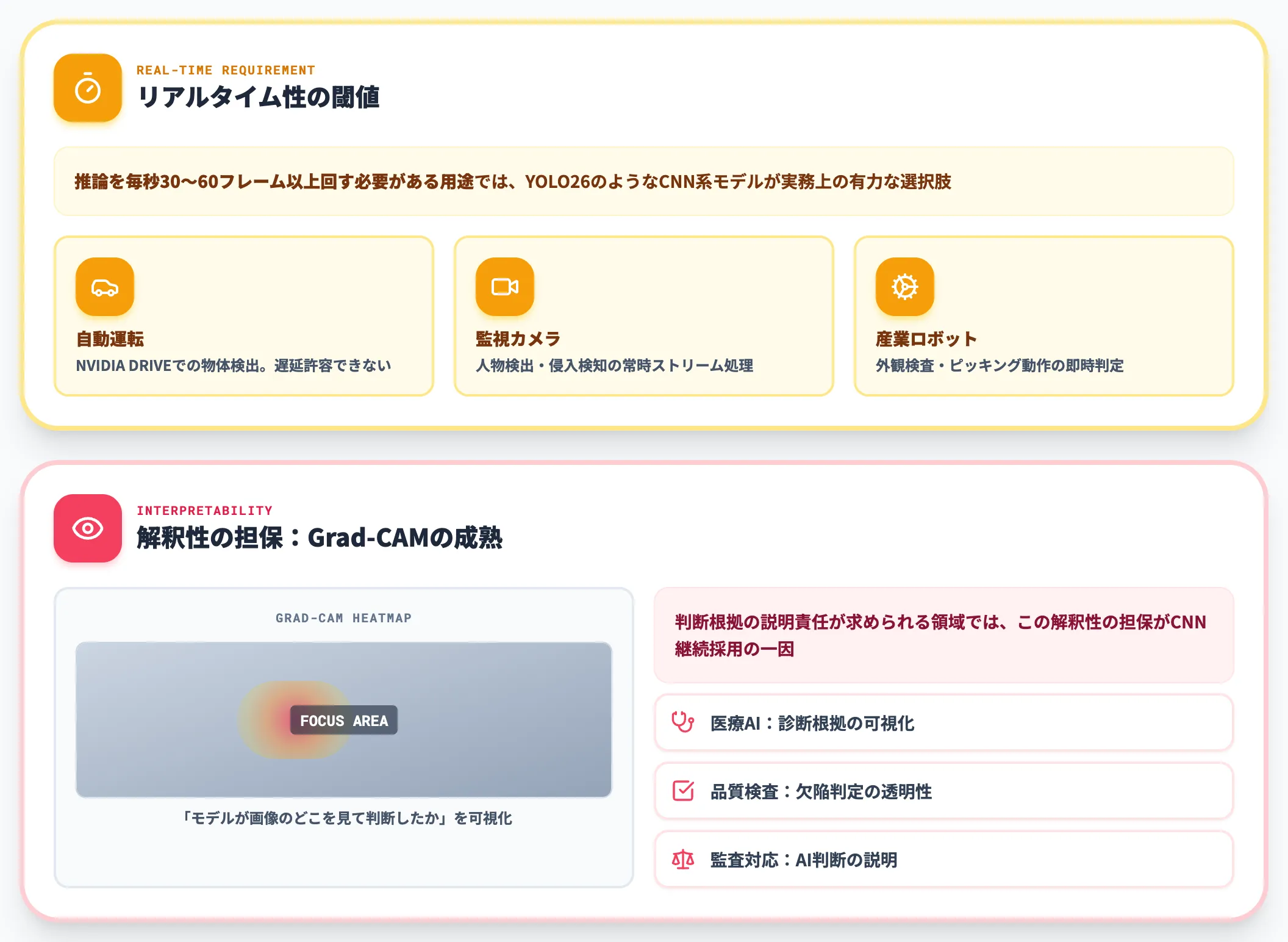The image size is (1288, 942).
Task: Click the GRAD-CAM HEATMAP caption label
Action: pyautogui.click(x=344, y=618)
